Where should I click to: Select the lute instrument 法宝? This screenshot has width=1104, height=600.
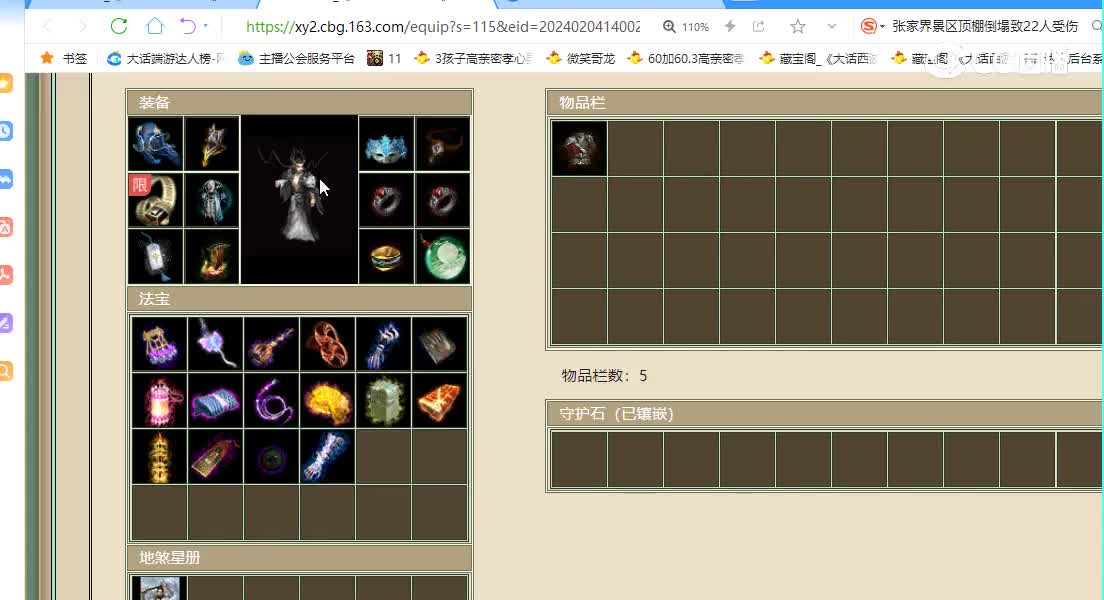click(272, 344)
